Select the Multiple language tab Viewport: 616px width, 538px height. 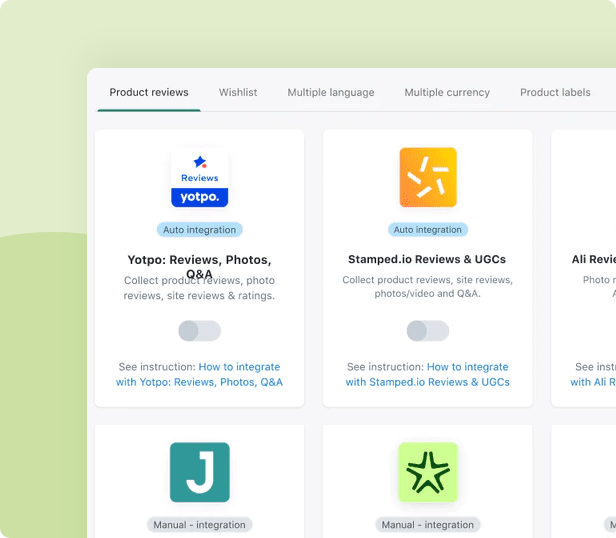click(x=331, y=92)
